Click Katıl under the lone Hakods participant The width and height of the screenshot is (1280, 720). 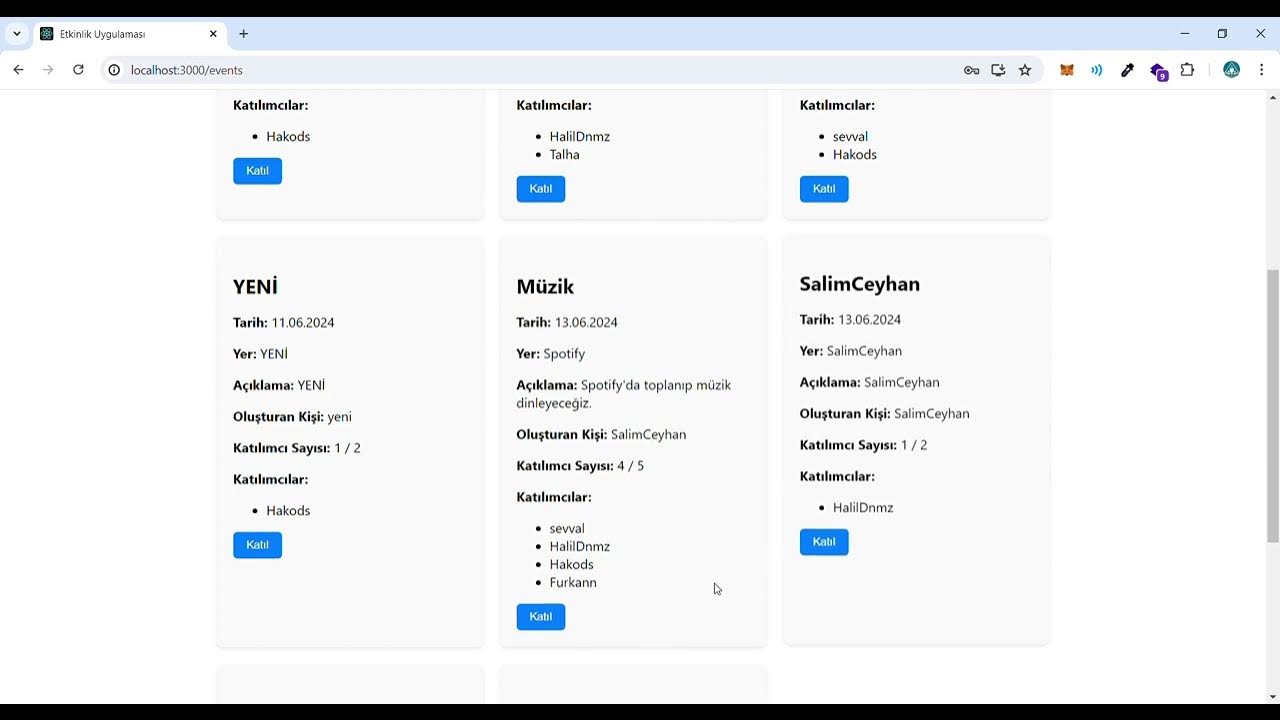pos(257,171)
